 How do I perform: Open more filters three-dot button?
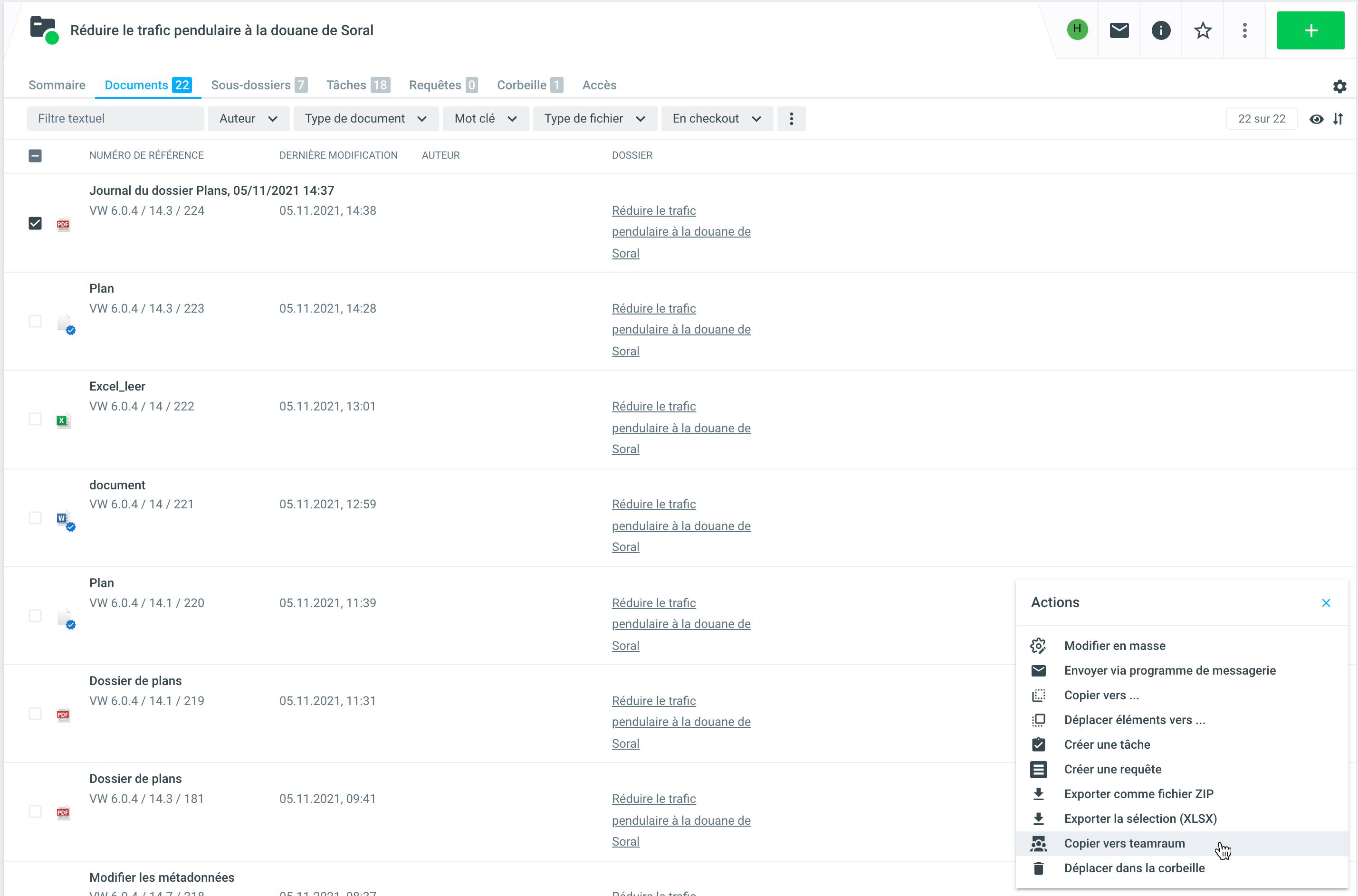(x=791, y=119)
